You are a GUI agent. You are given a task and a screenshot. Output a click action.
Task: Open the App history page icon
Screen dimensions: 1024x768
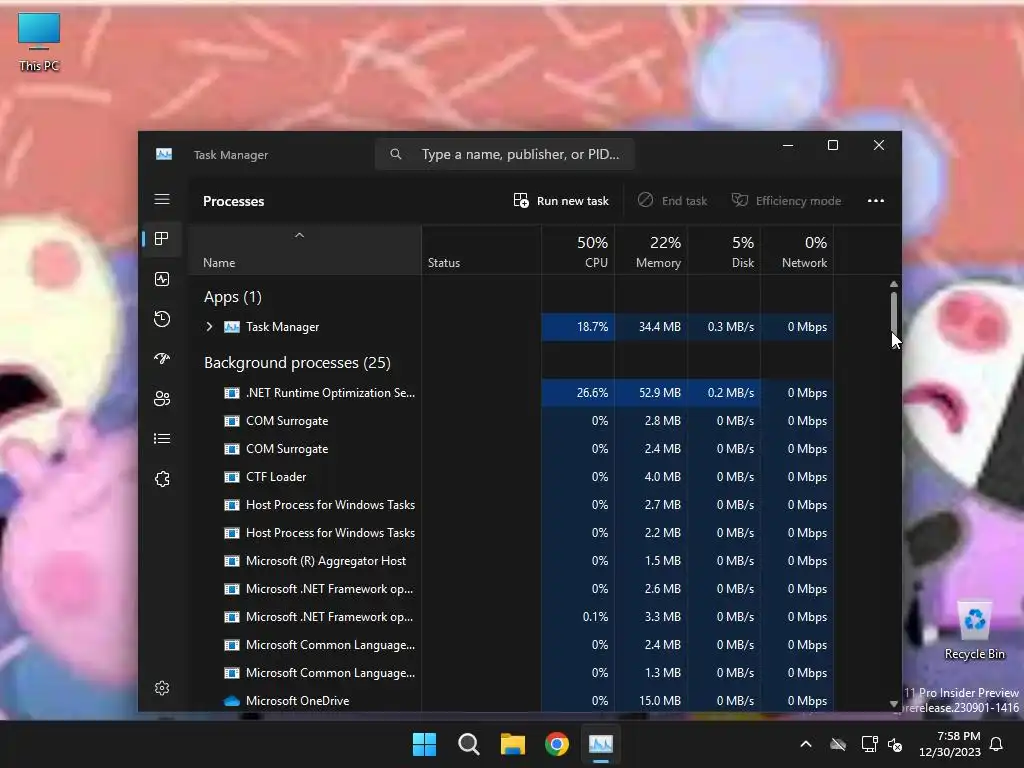coord(162,319)
